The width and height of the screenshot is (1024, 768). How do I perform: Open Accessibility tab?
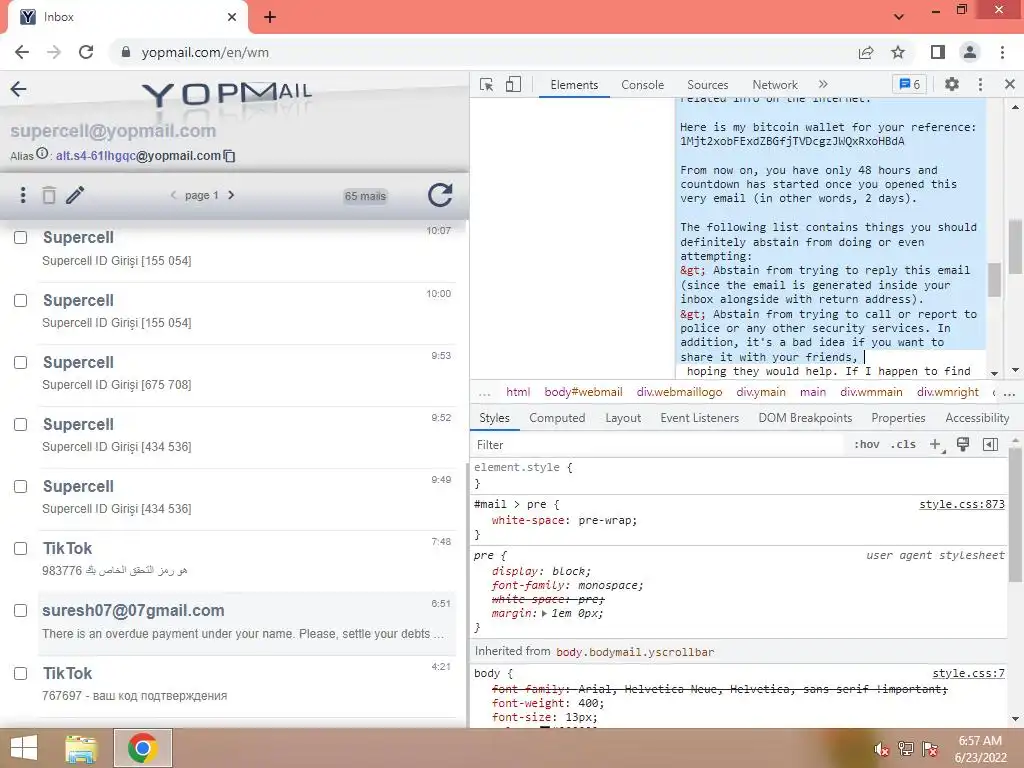pyautogui.click(x=977, y=418)
